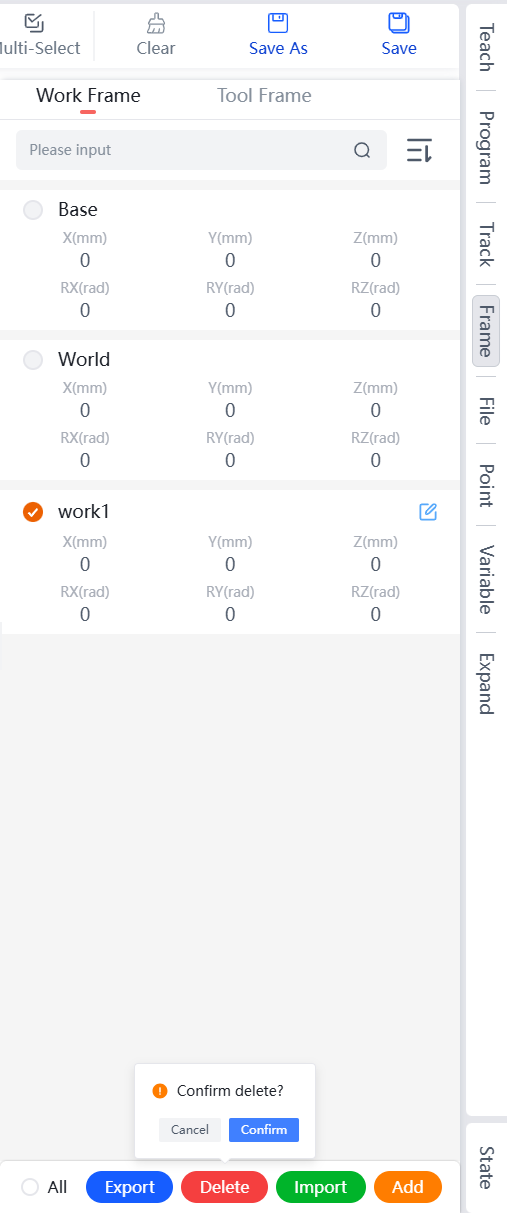Click the search magnifier icon
507x1213 pixels.
pos(362,151)
